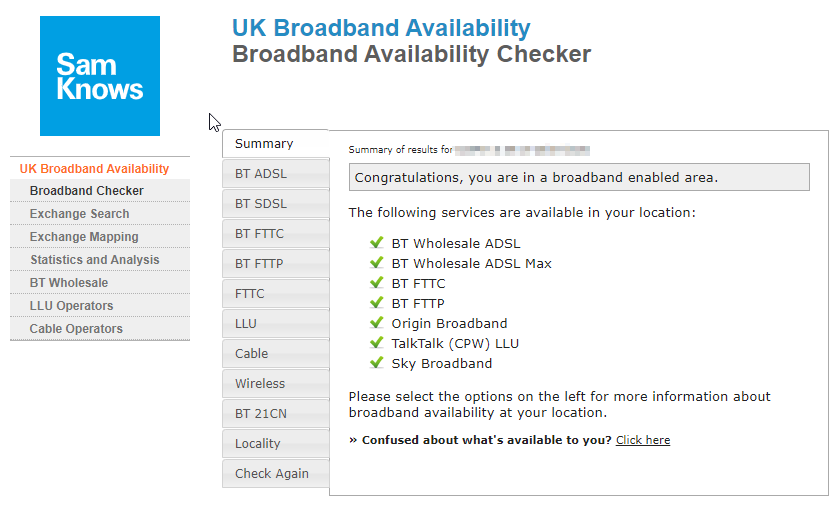837x507 pixels.
Task: Follow the 'Click here' help link
Action: click(x=643, y=440)
